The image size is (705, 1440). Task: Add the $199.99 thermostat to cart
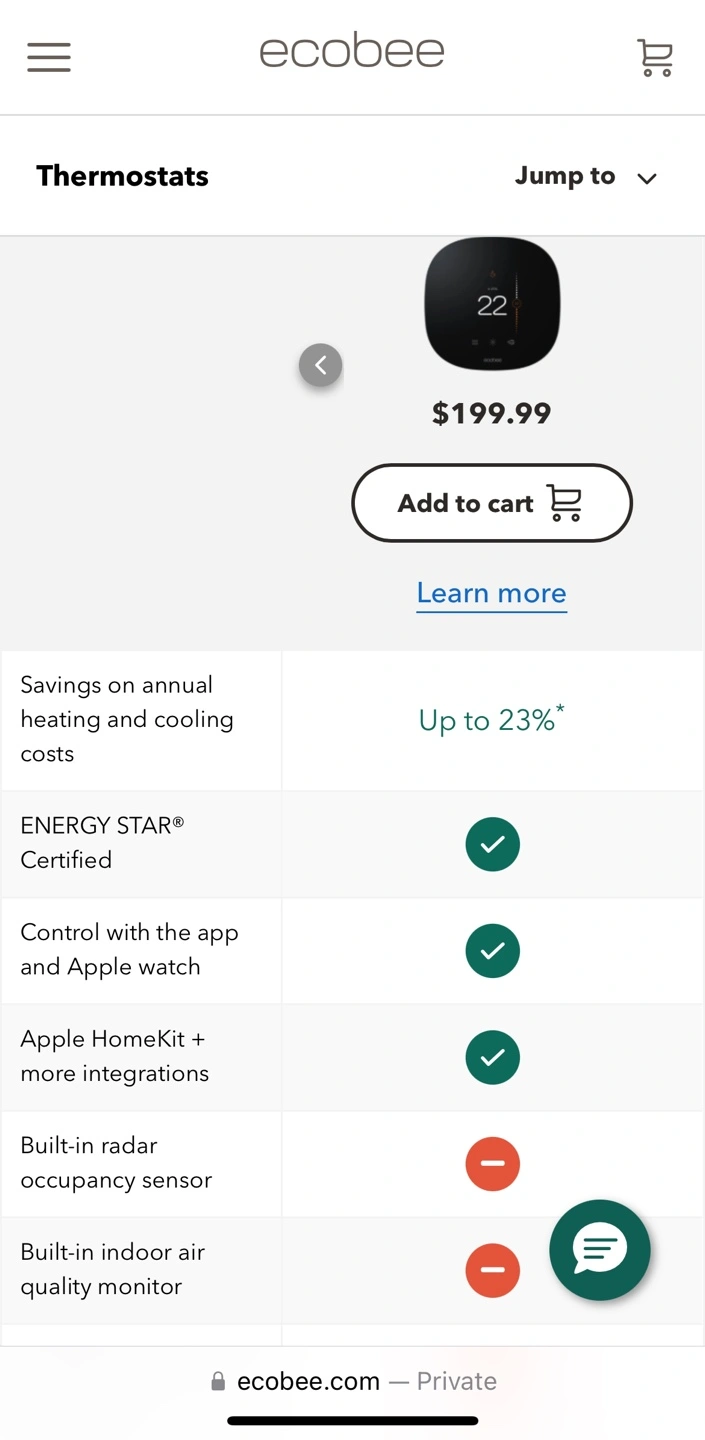point(491,503)
